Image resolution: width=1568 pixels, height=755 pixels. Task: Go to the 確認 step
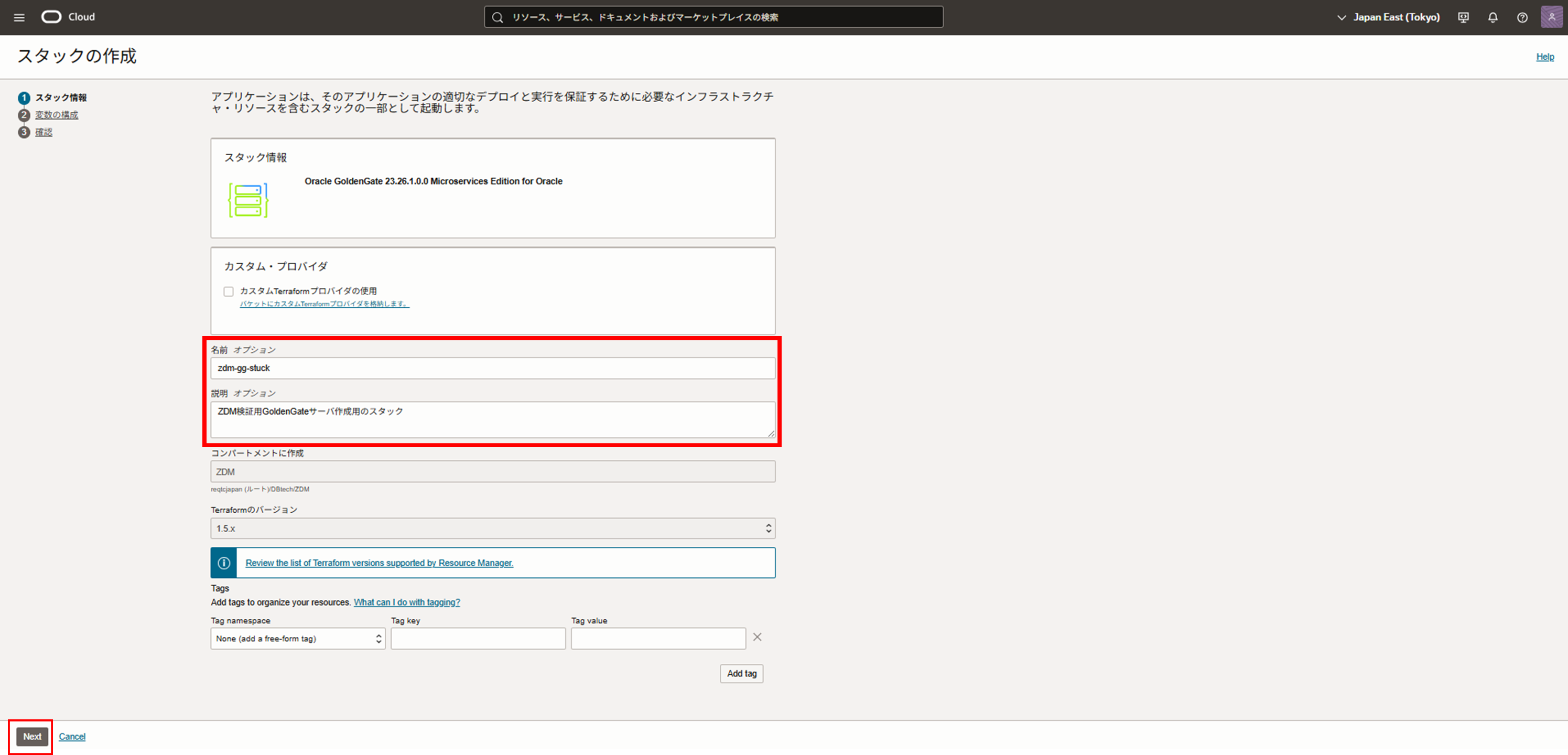(44, 132)
